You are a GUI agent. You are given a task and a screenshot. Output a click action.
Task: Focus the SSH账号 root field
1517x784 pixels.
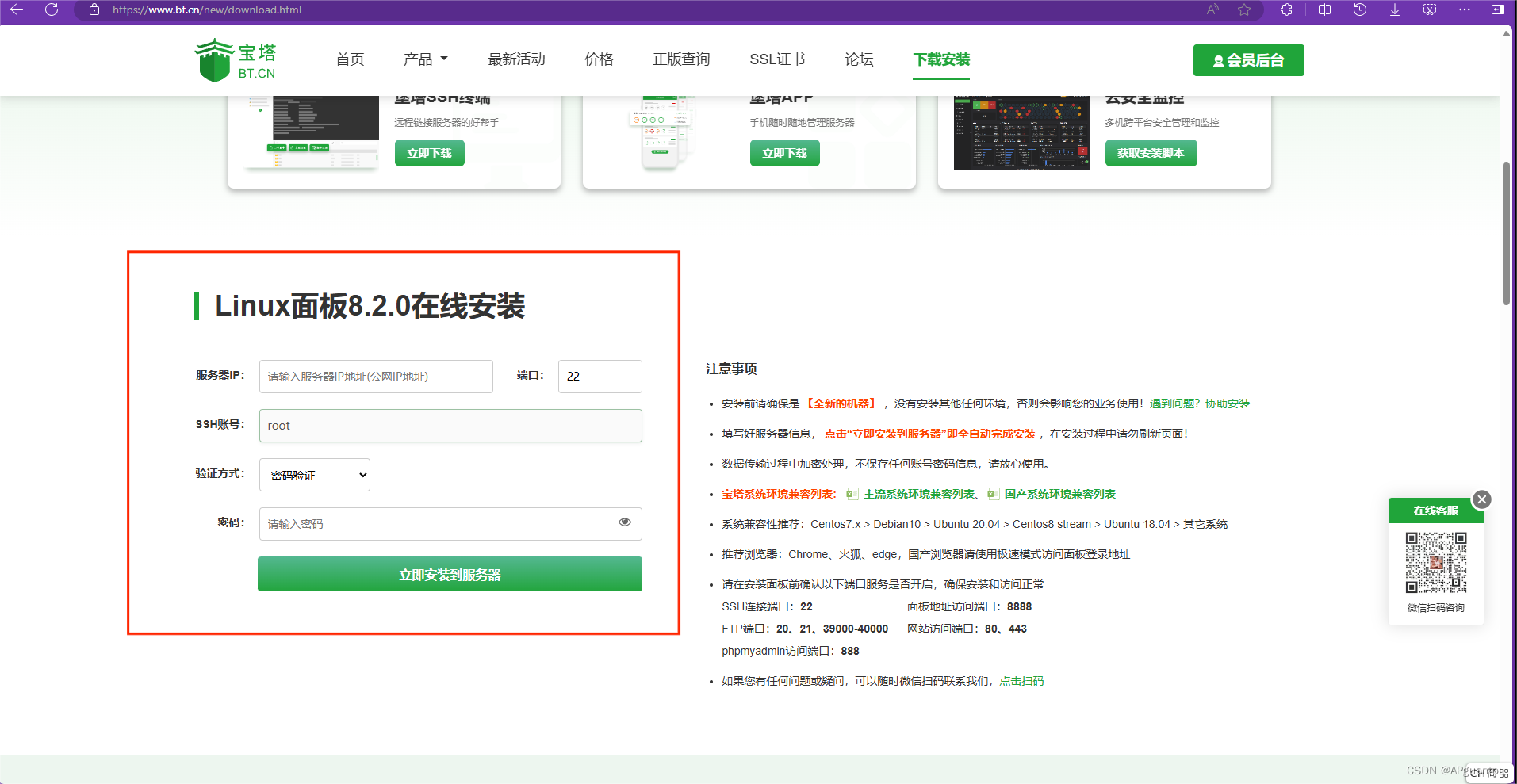point(450,426)
